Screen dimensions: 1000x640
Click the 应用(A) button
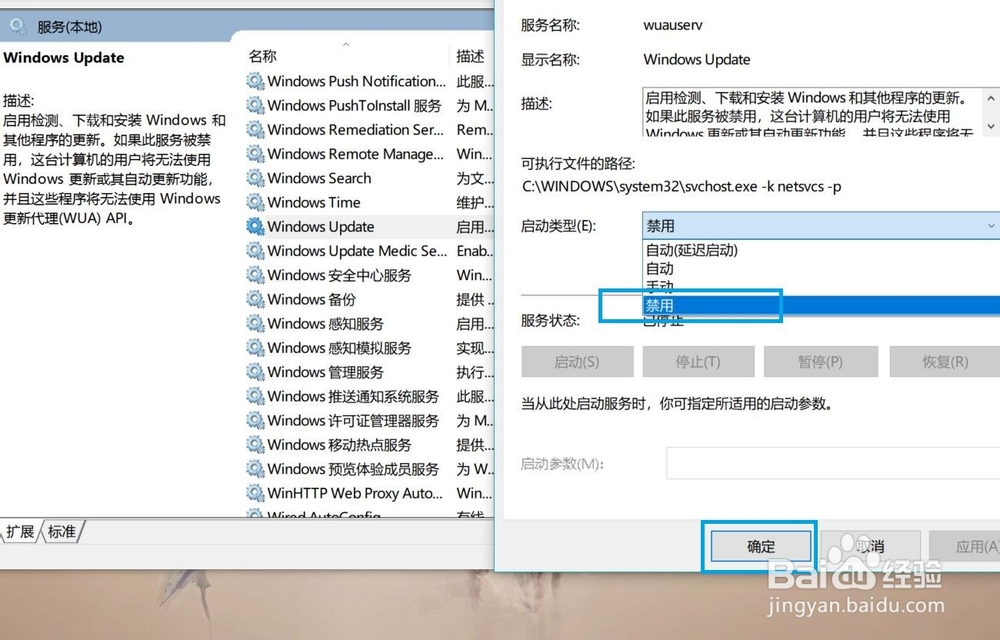click(964, 546)
